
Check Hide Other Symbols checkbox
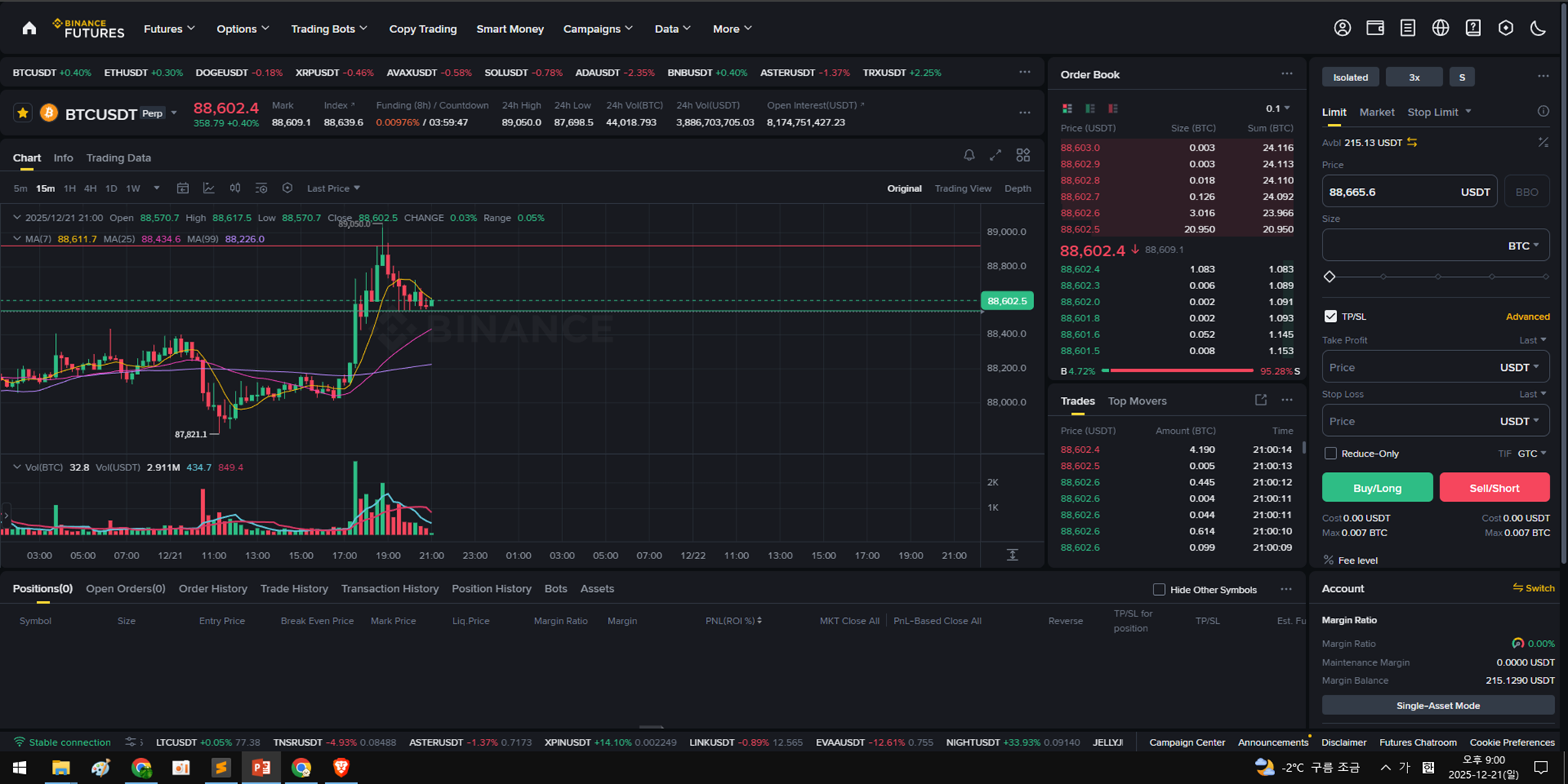point(1159,589)
